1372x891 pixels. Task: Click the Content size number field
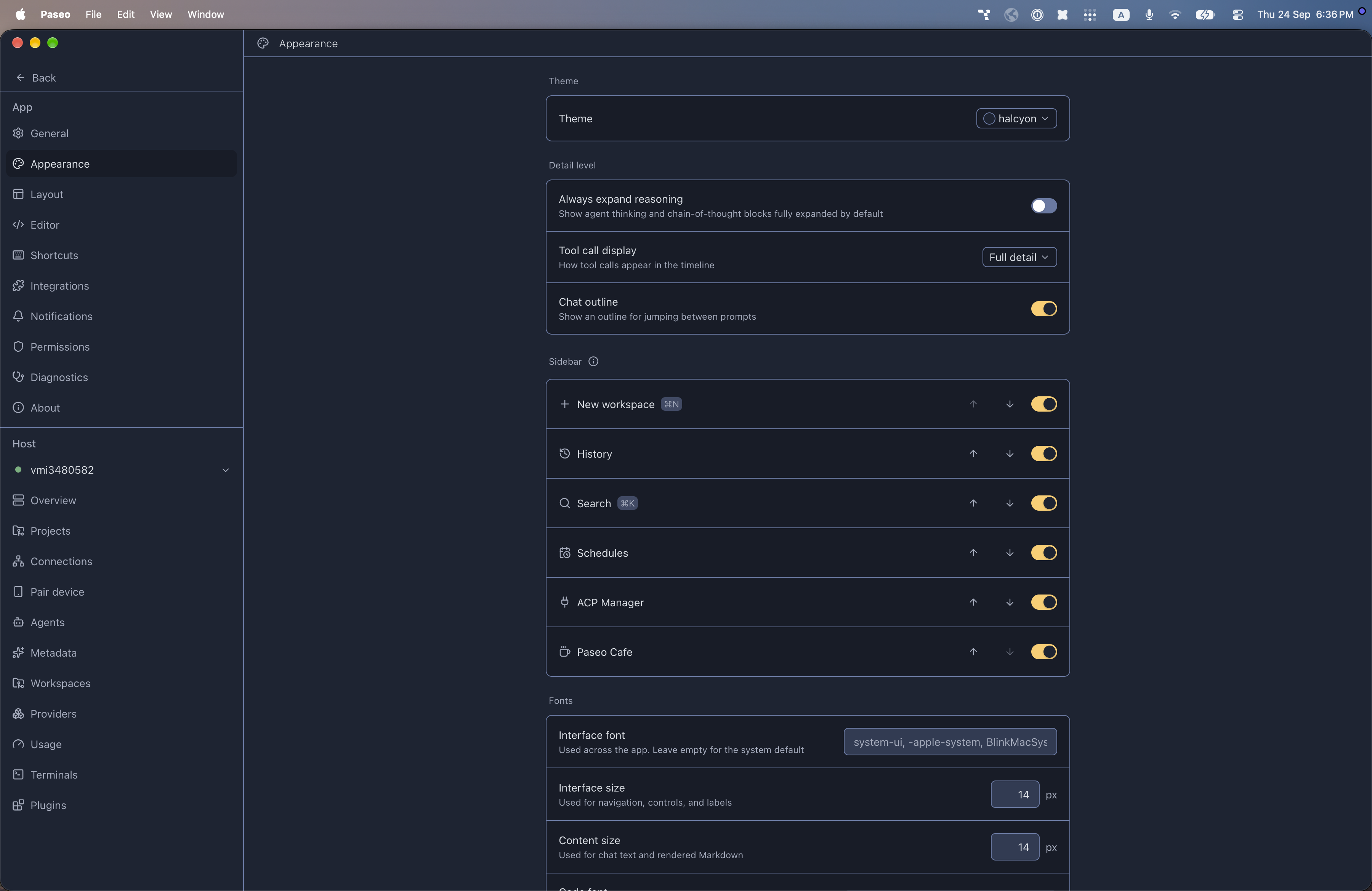click(1015, 847)
